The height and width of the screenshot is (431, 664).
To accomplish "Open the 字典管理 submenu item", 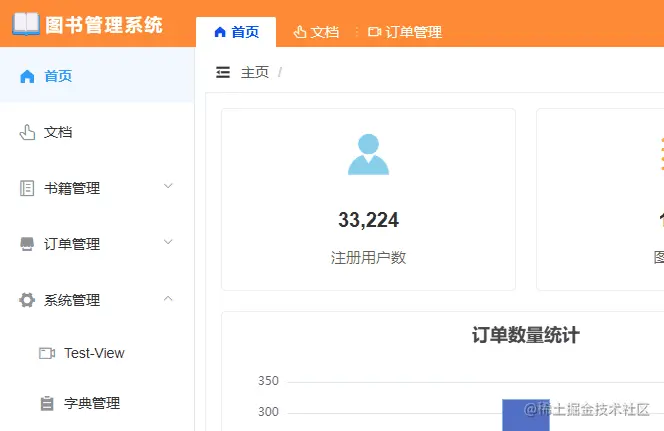I will click(97, 403).
